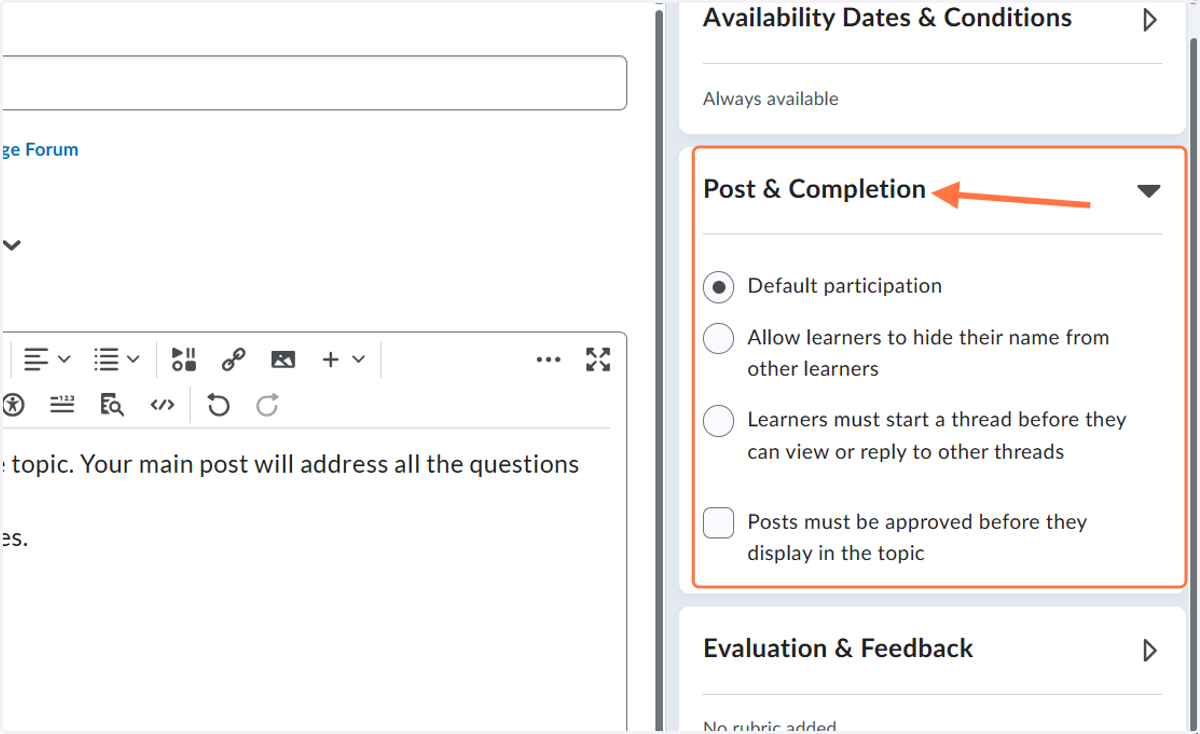The width and height of the screenshot is (1200, 734).
Task: Click the Post & Completion heading
Action: 815,189
